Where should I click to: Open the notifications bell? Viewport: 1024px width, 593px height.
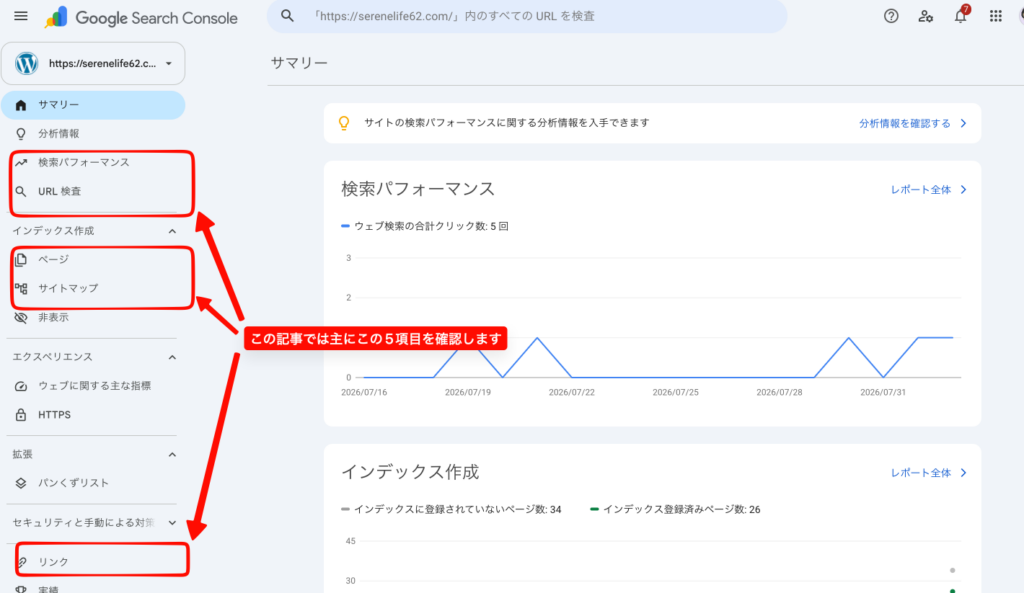coord(961,16)
